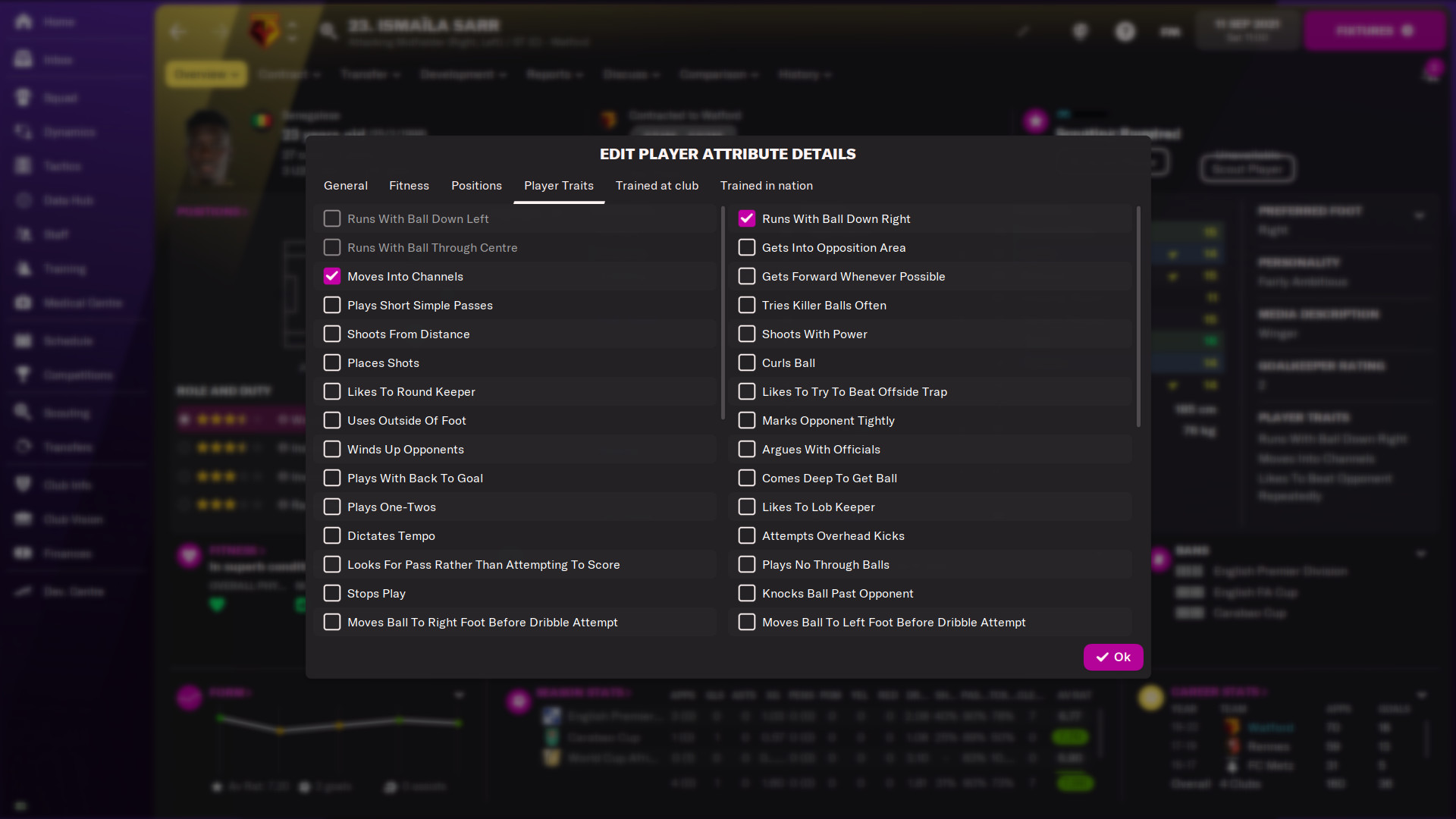Screen dimensions: 1456x819
Task: Switch to the General attributes tab
Action: (x=346, y=185)
